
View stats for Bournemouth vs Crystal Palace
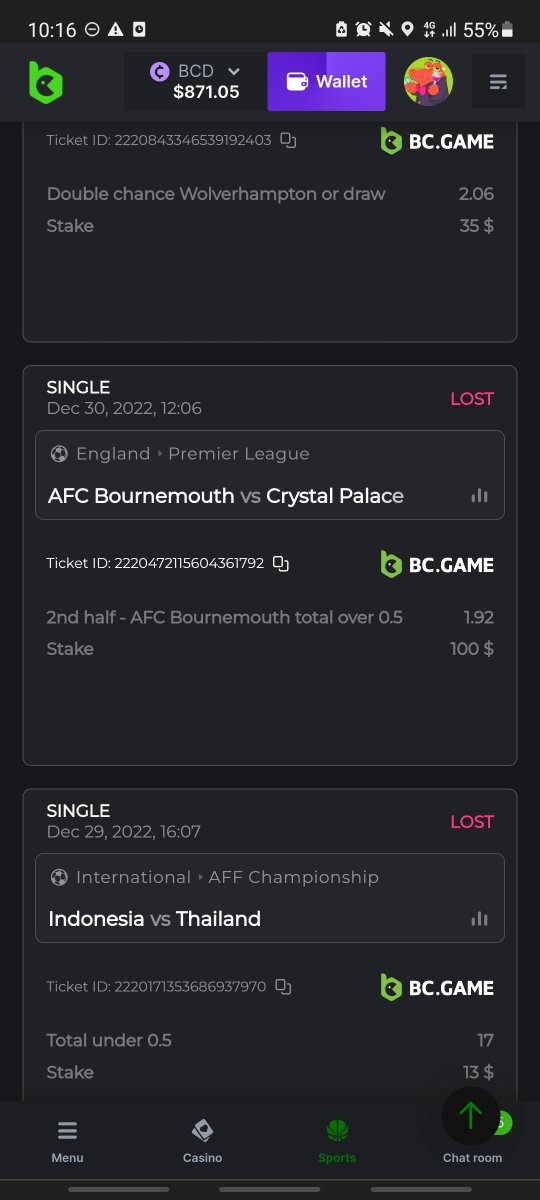[479, 496]
